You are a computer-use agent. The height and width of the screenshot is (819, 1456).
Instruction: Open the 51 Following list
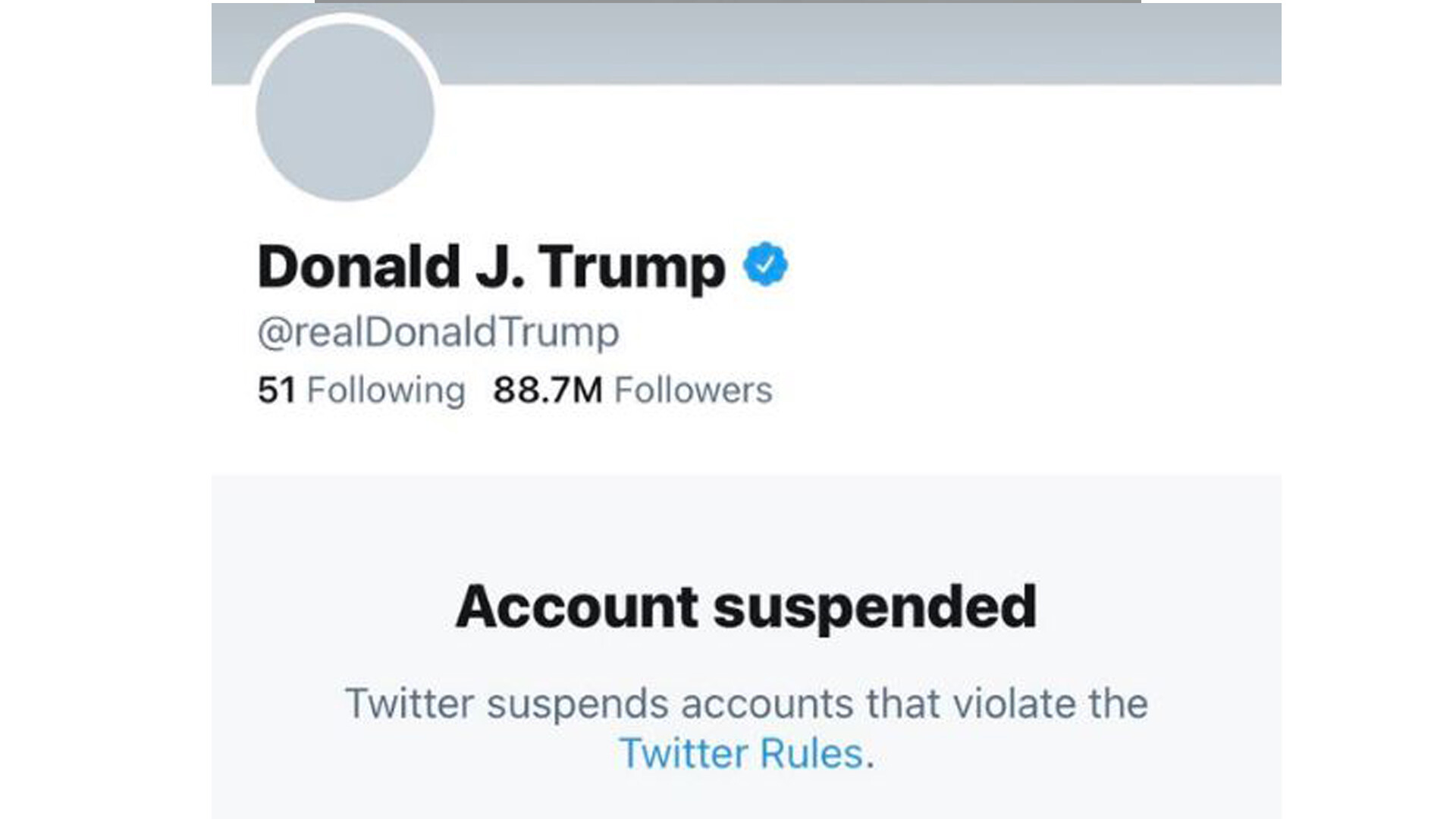point(361,391)
